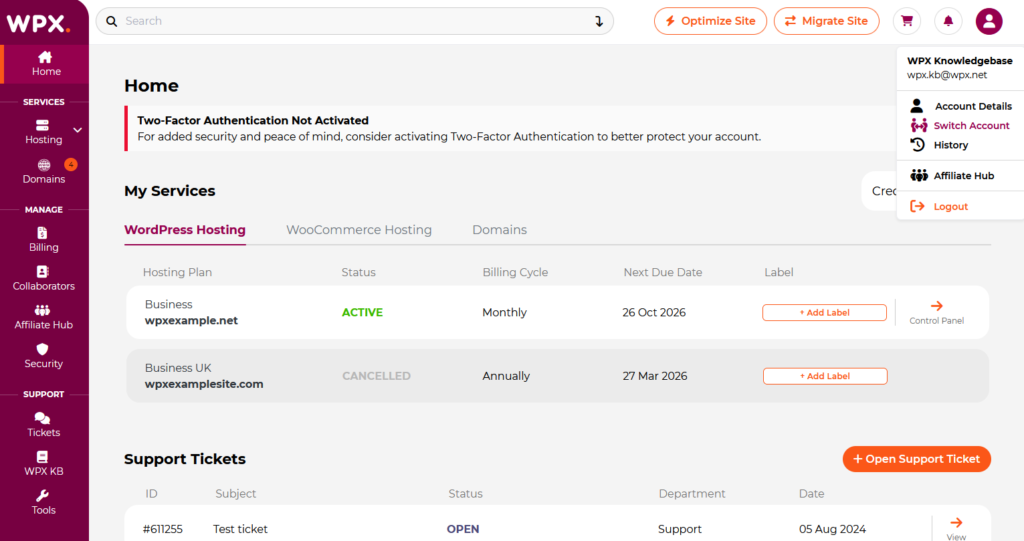Click the Migrate Site button
The height and width of the screenshot is (541, 1024).
(x=826, y=22)
